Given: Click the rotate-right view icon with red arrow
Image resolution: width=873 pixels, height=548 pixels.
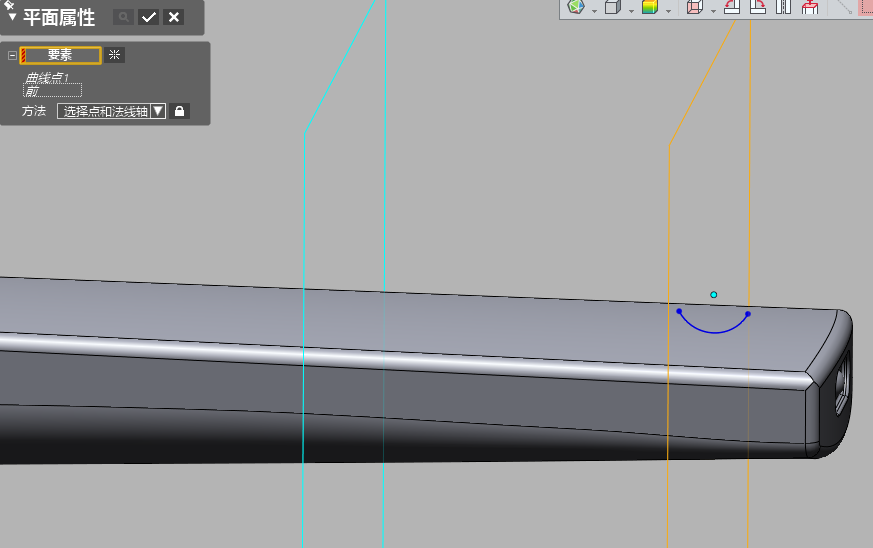Looking at the screenshot, I should click(757, 7).
